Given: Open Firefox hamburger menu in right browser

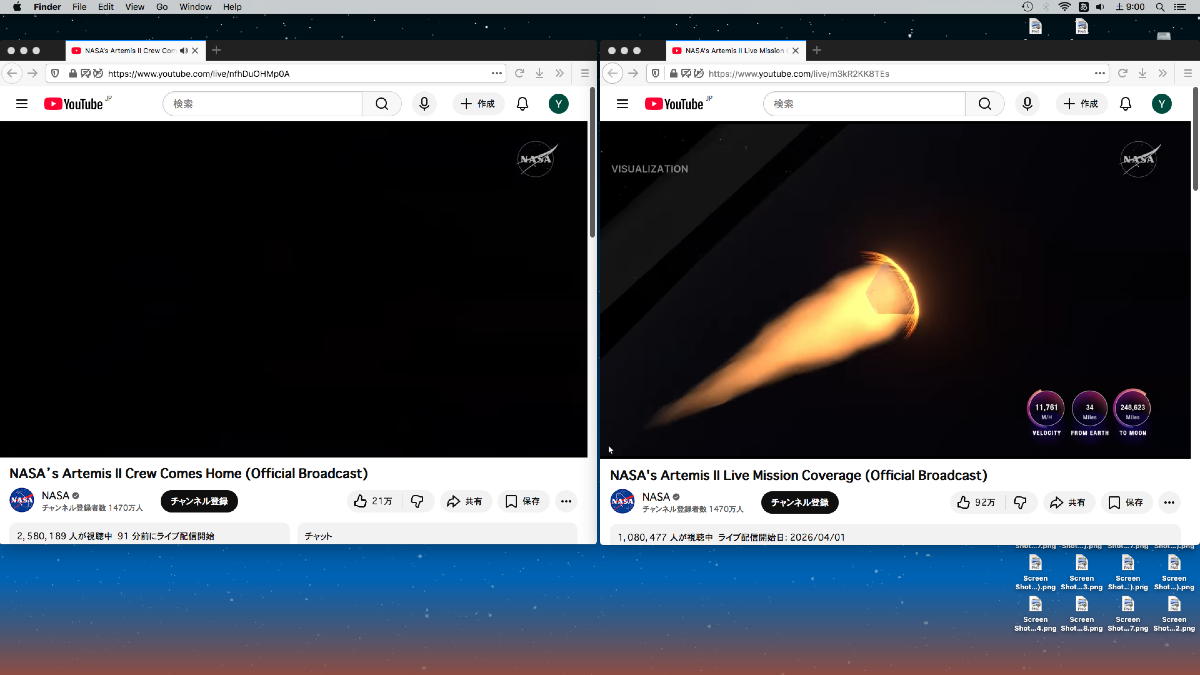Looking at the screenshot, I should (1187, 73).
